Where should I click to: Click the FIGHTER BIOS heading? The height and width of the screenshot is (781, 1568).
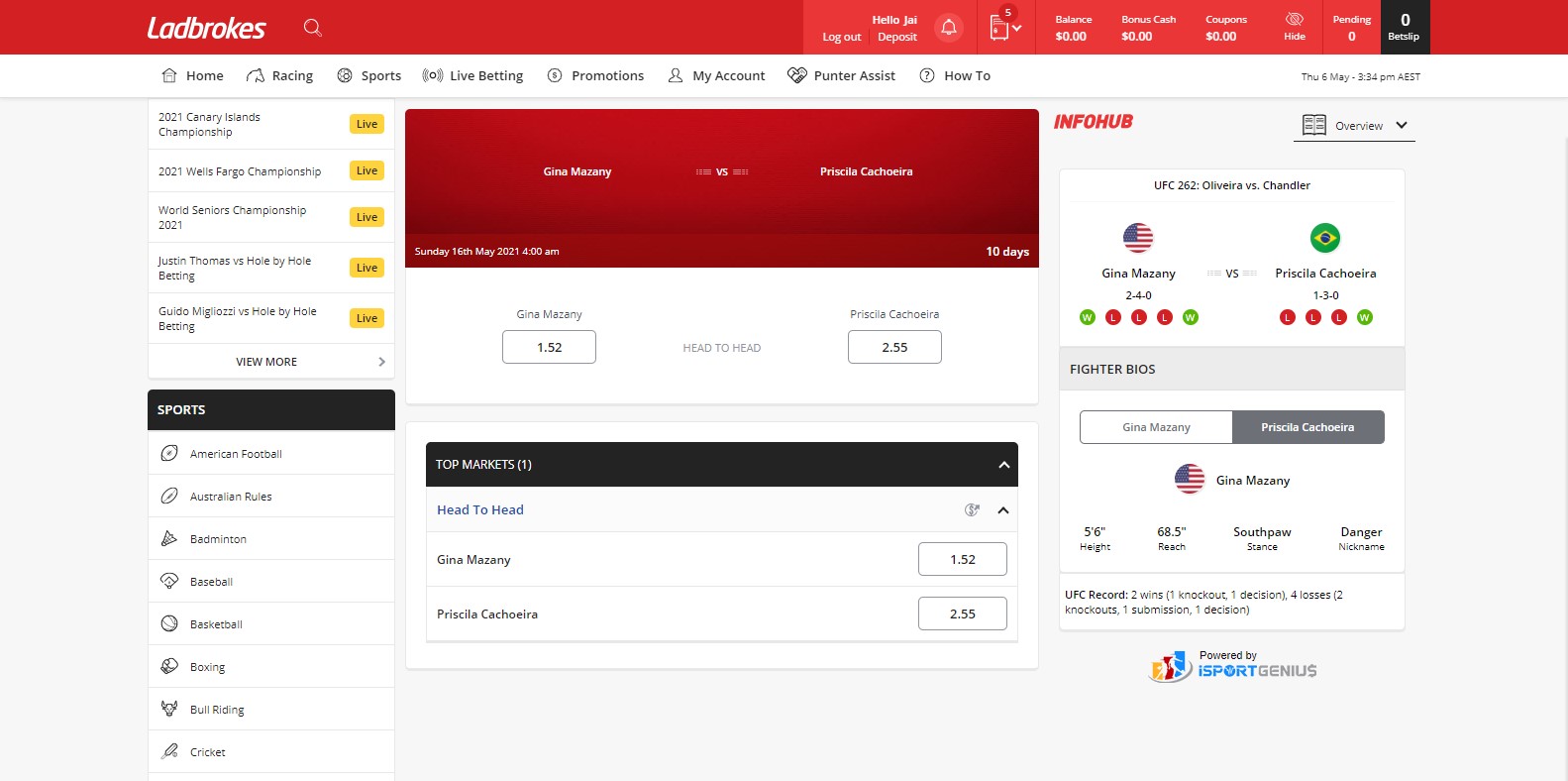point(1112,369)
